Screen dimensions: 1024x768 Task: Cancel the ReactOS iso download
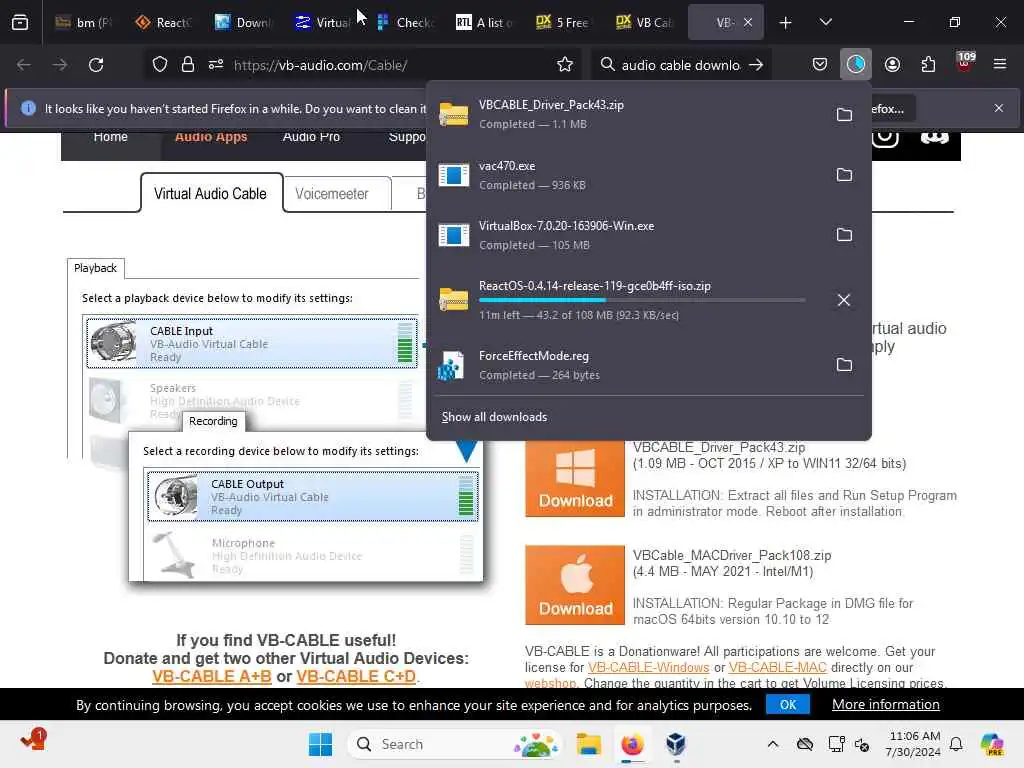(844, 300)
